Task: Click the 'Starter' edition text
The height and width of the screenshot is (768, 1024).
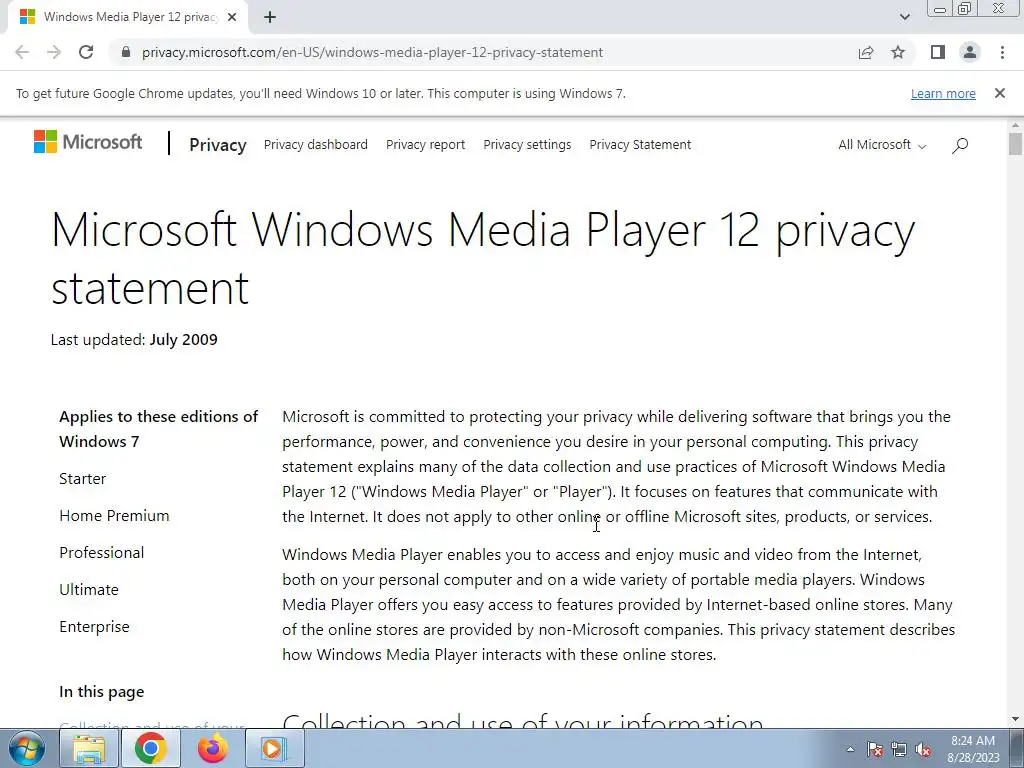Action: (82, 479)
